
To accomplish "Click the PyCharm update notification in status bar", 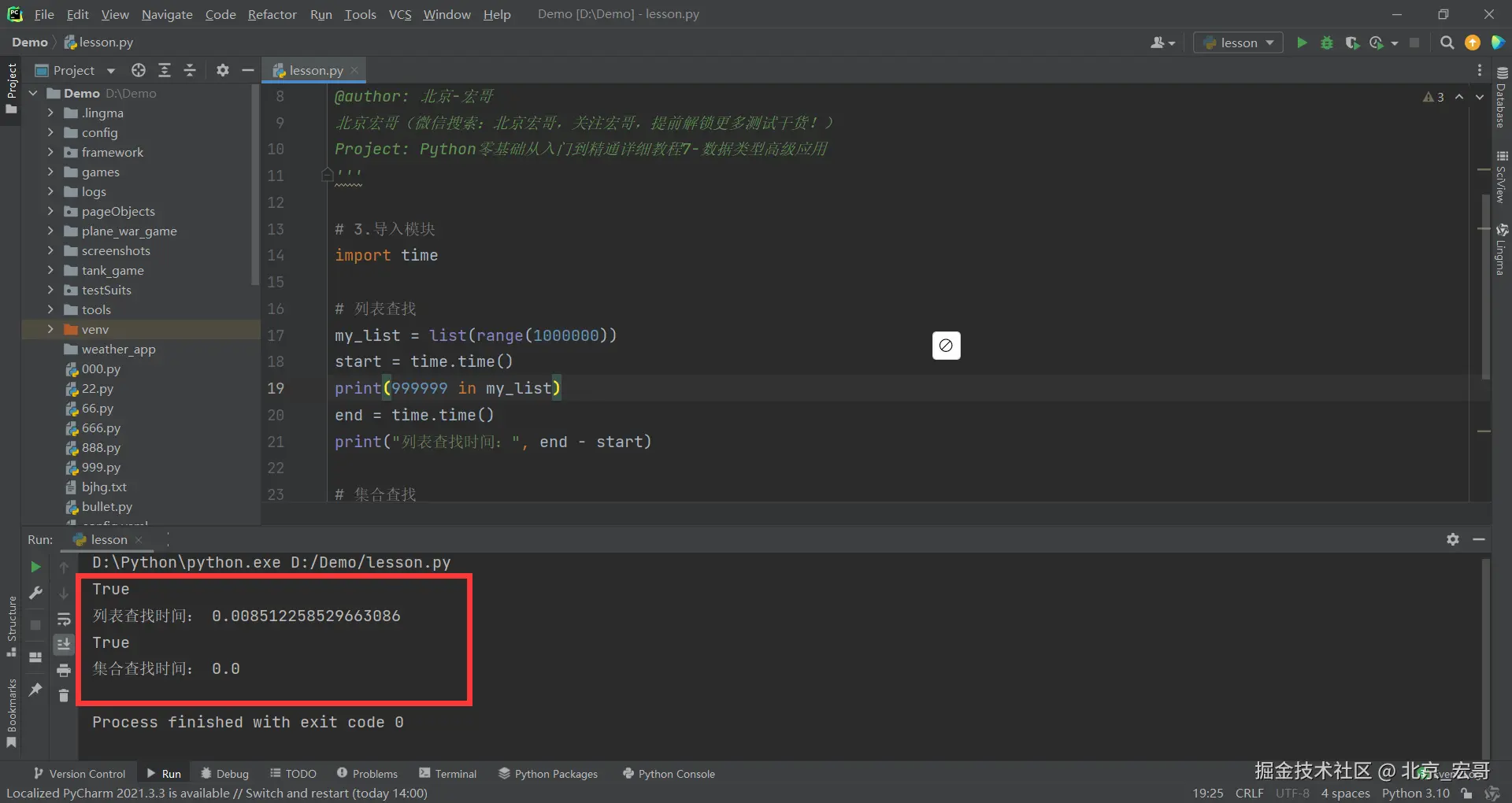I will (217, 794).
